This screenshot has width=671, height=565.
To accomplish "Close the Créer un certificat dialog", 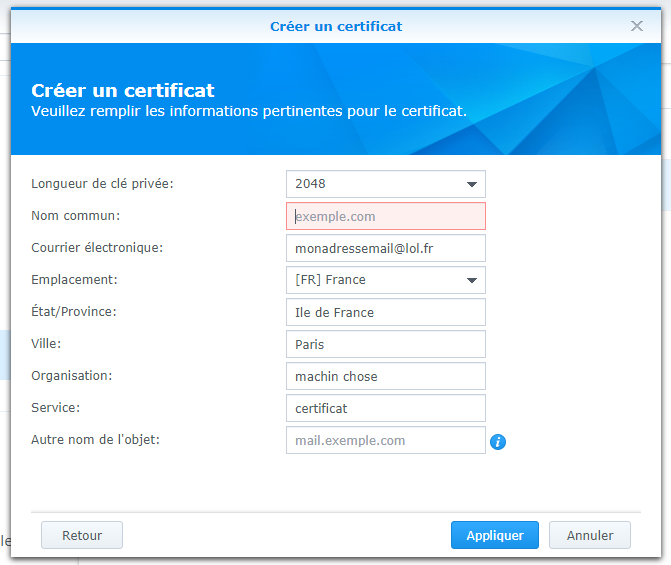I will 637,26.
